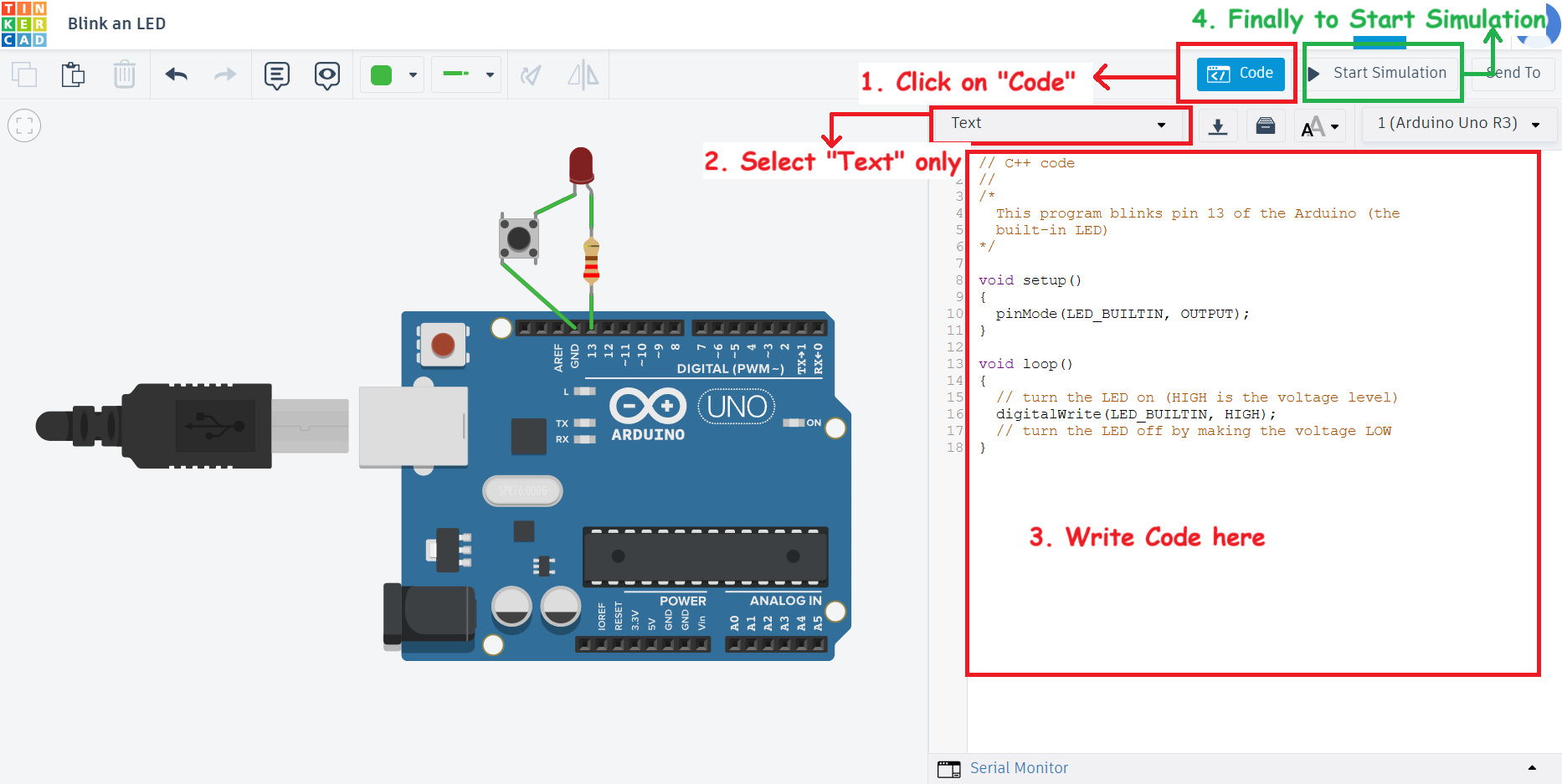Screen dimensions: 1562x784
Task: Click the resistor component
Action: pos(591,261)
